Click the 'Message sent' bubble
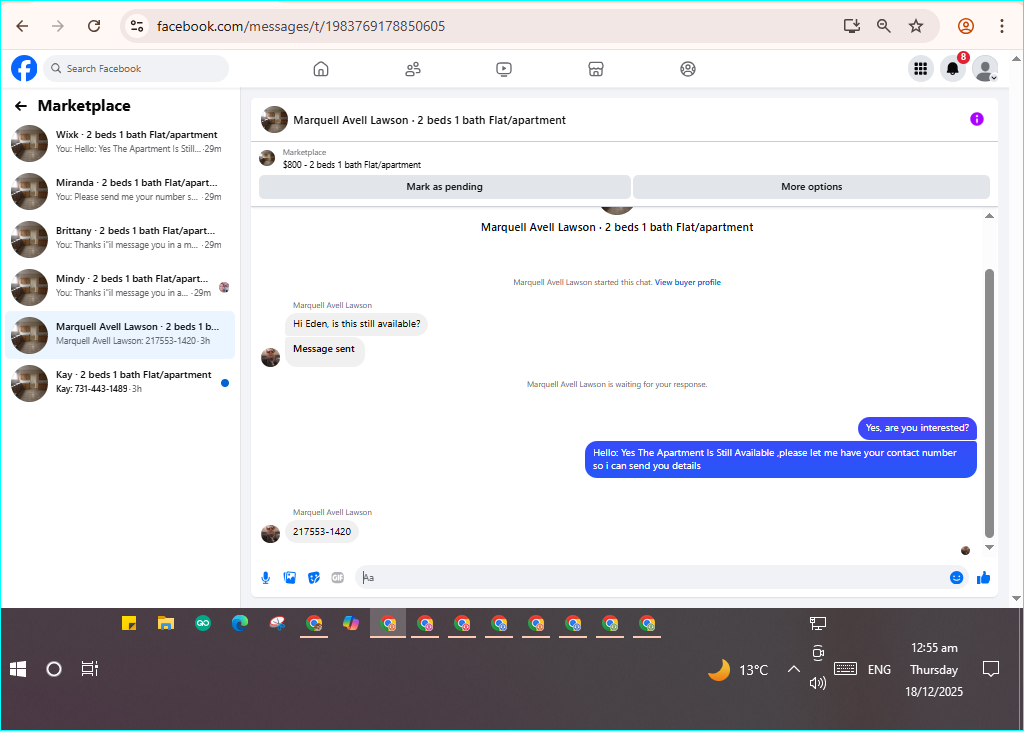Image resolution: width=1024 pixels, height=731 pixels. 324,351
